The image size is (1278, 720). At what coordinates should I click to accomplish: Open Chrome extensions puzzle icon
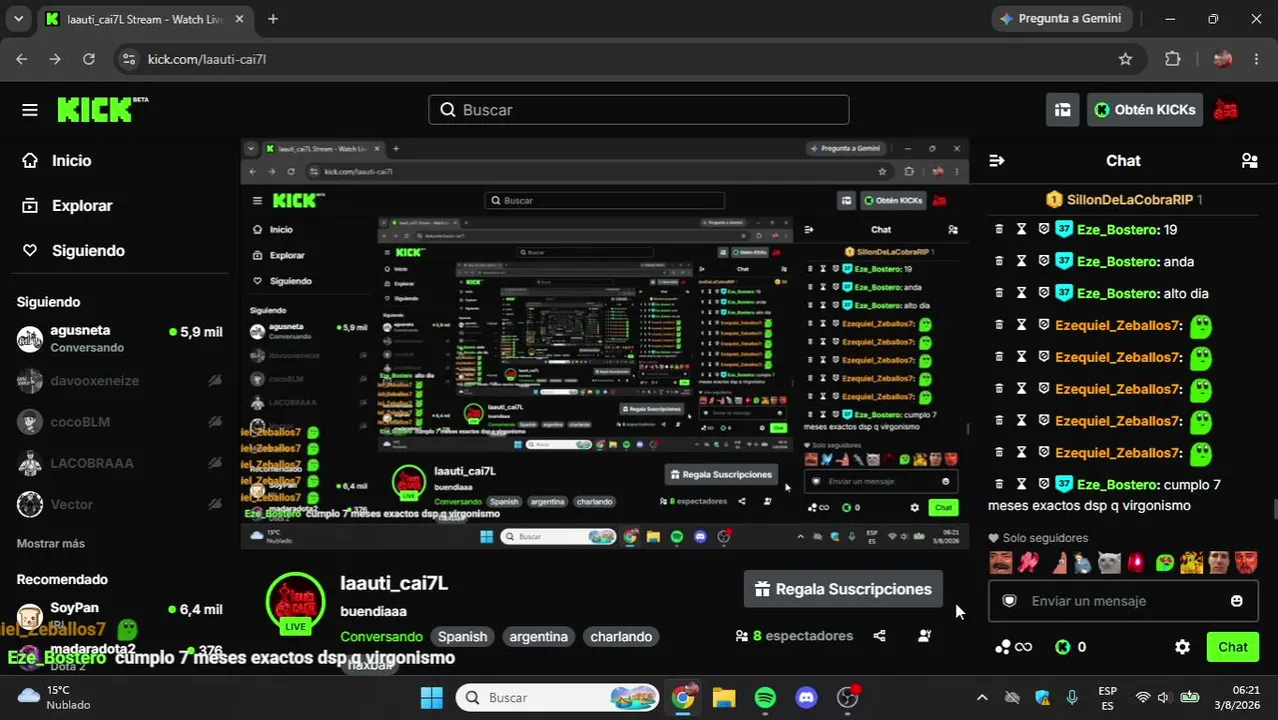coord(1173,59)
